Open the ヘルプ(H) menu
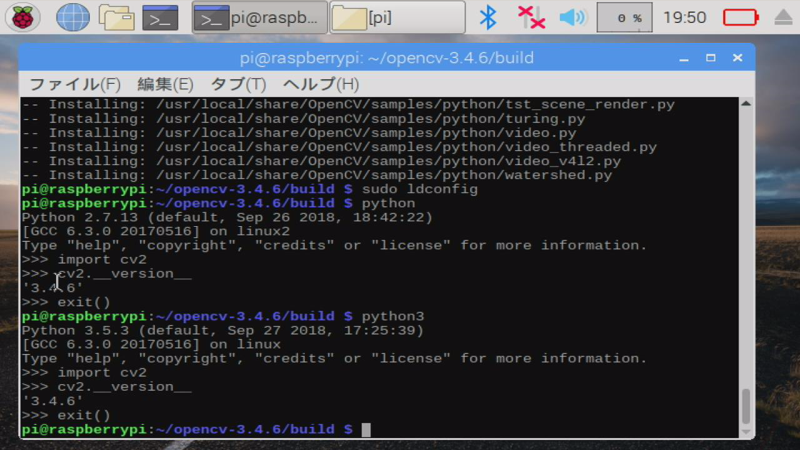800x450 pixels. tap(321, 84)
